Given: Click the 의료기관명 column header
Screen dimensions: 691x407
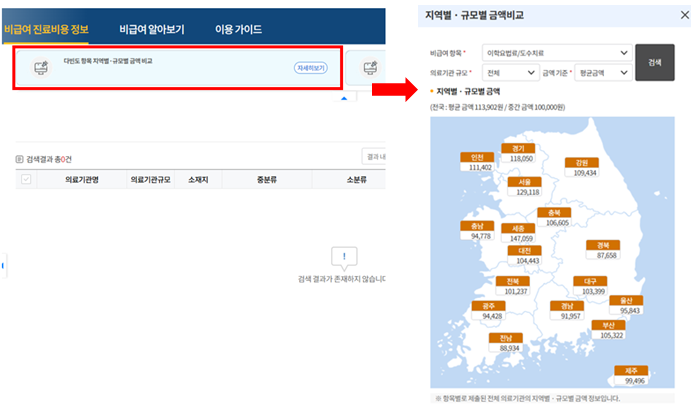Looking at the screenshot, I should (82, 180).
